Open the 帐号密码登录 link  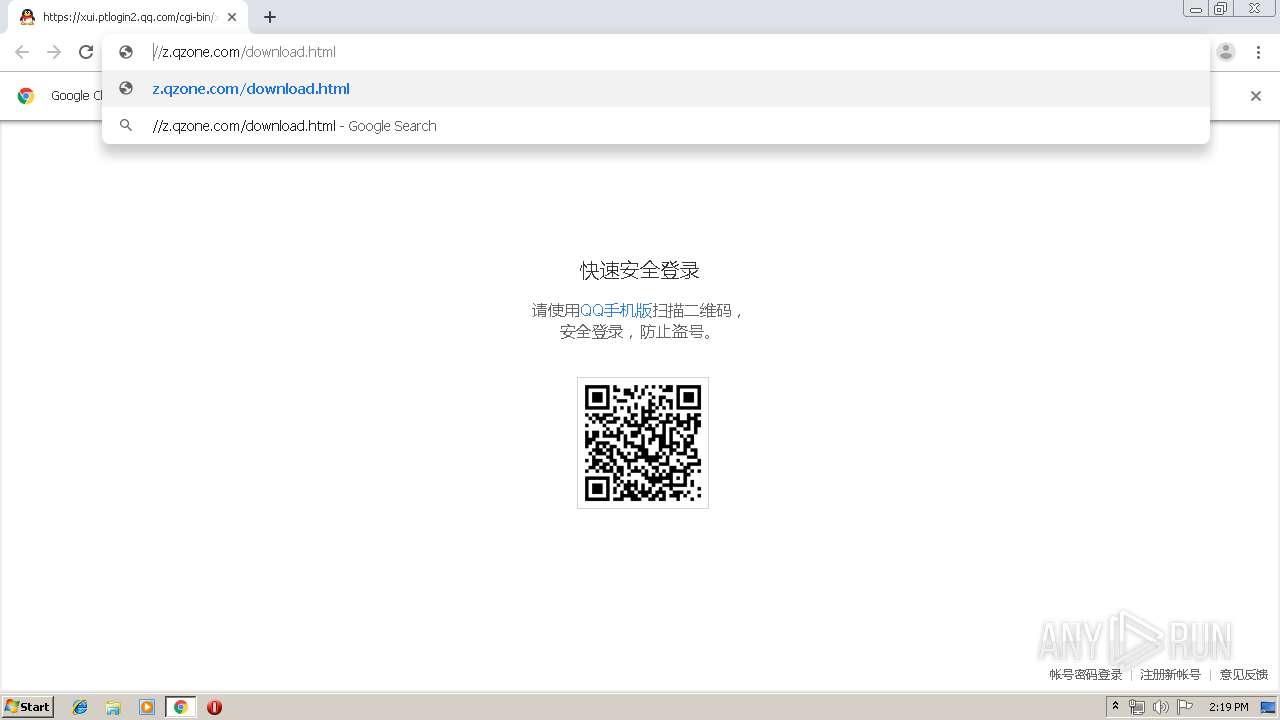1086,675
